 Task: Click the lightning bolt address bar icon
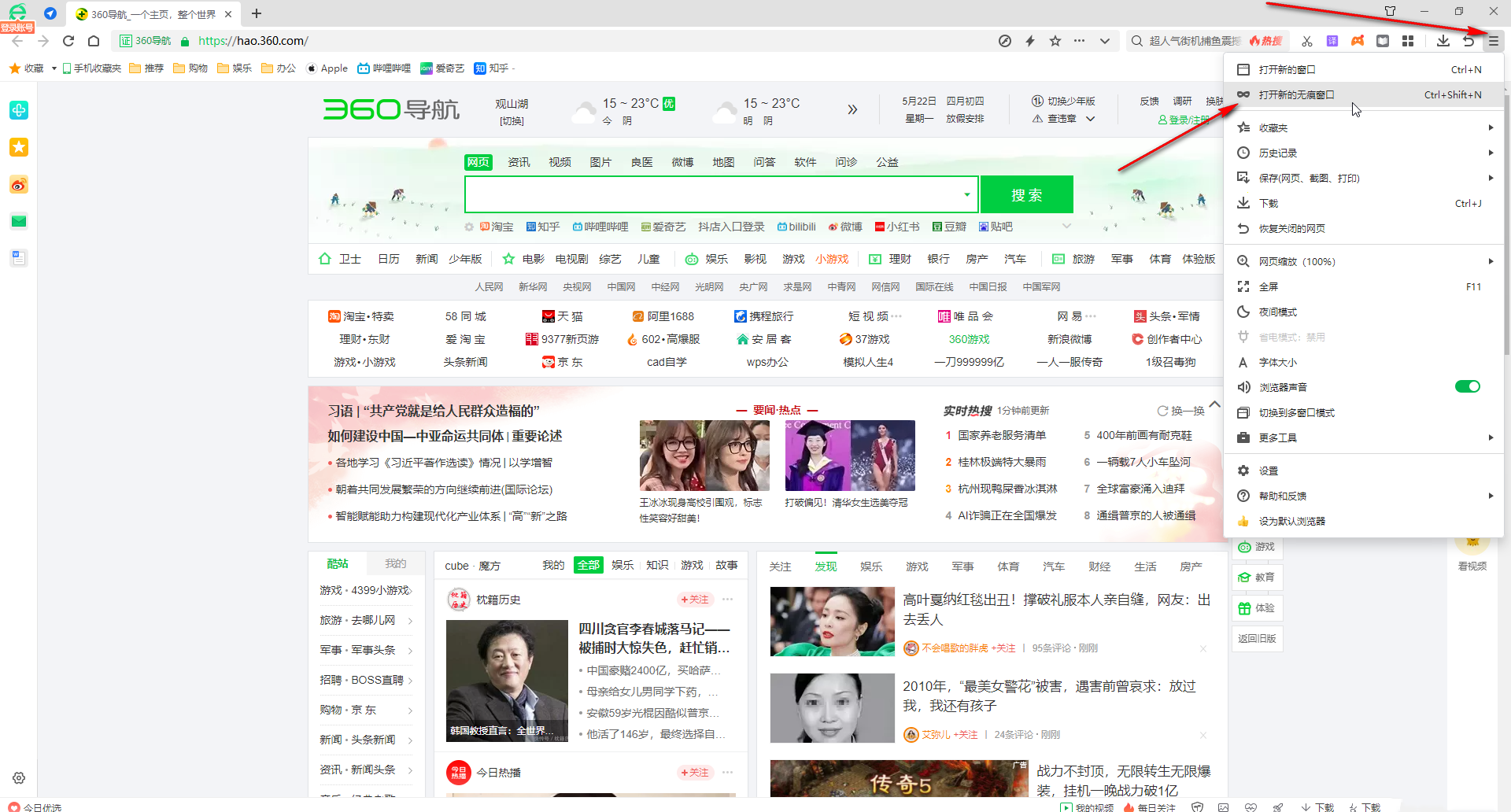pos(1030,41)
